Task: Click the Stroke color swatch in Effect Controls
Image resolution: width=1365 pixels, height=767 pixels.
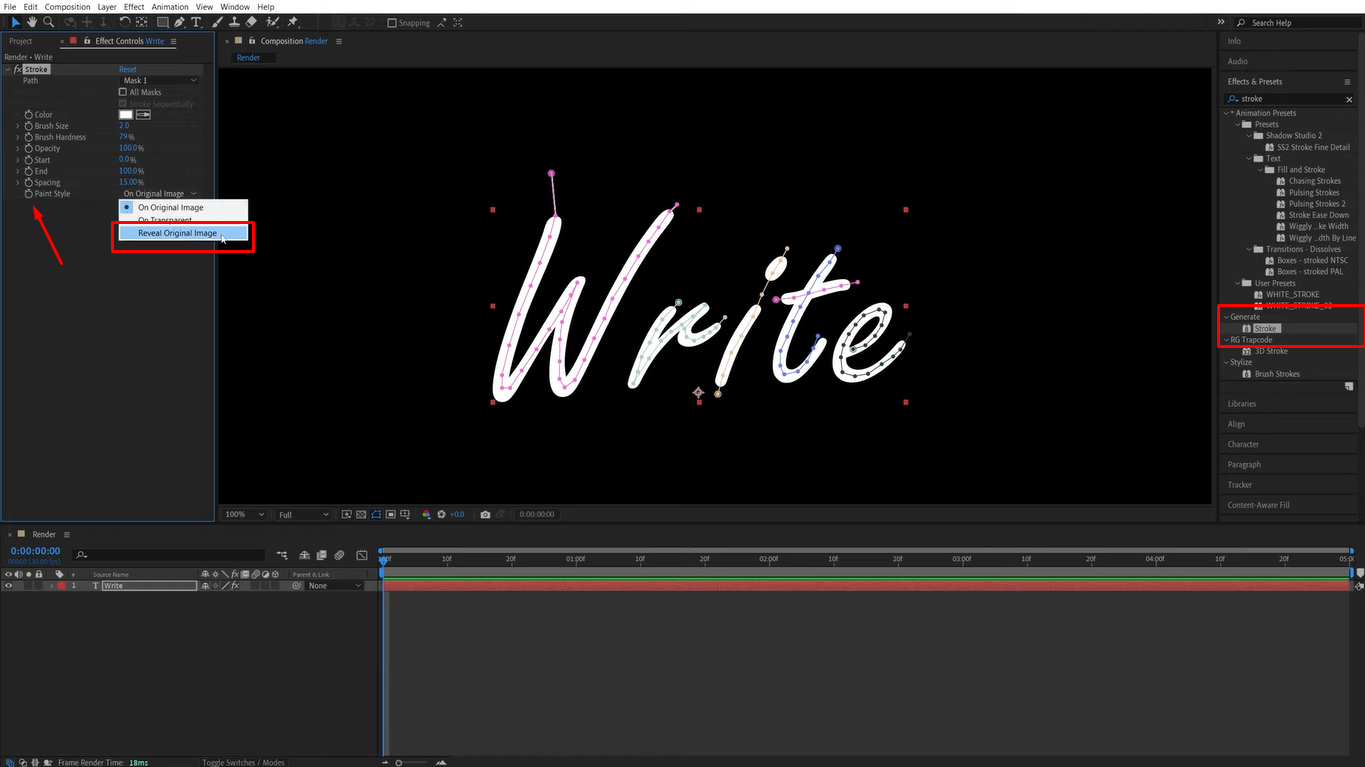Action: tap(124, 114)
